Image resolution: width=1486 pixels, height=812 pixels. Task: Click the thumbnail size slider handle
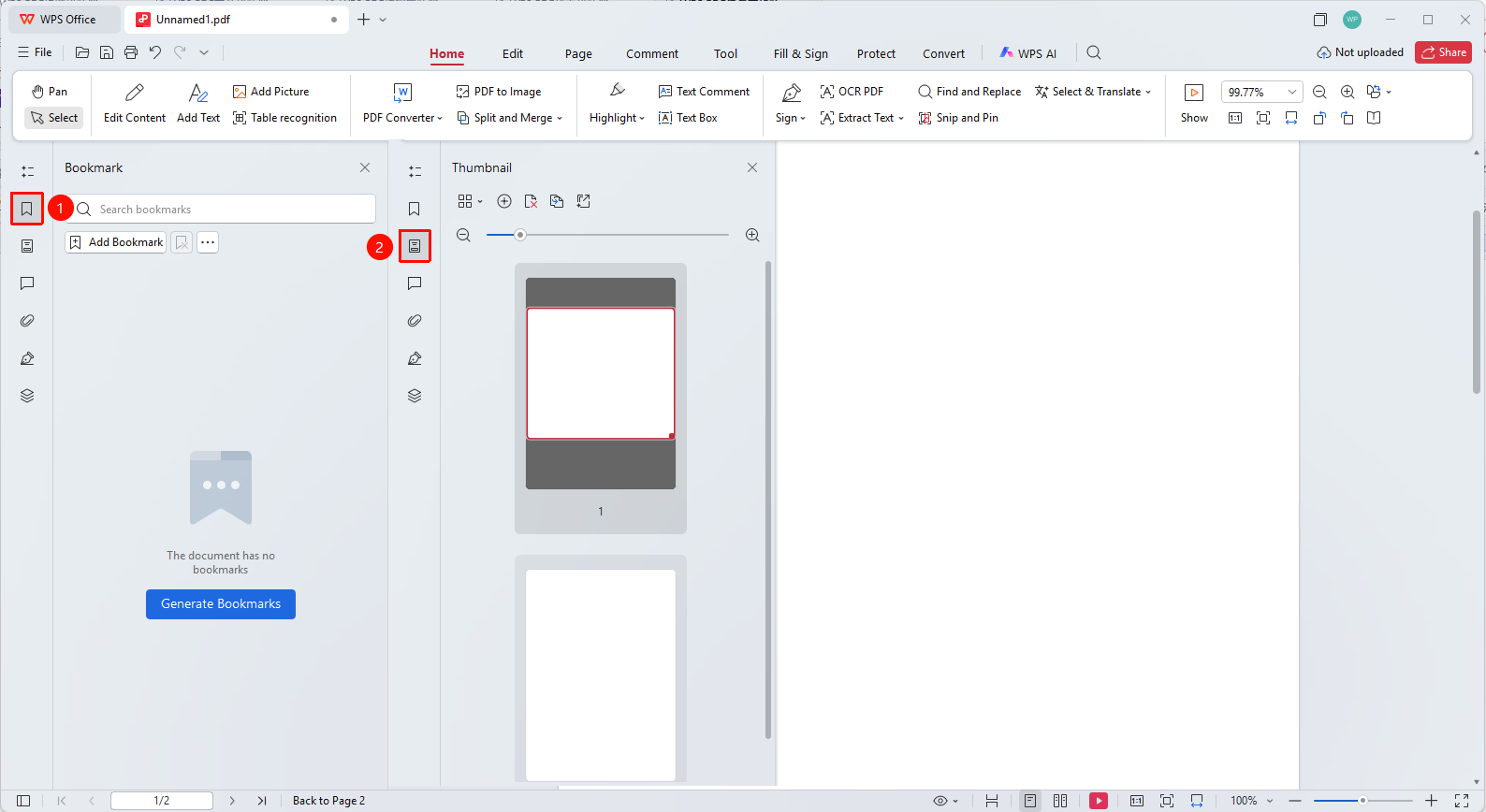coord(520,235)
